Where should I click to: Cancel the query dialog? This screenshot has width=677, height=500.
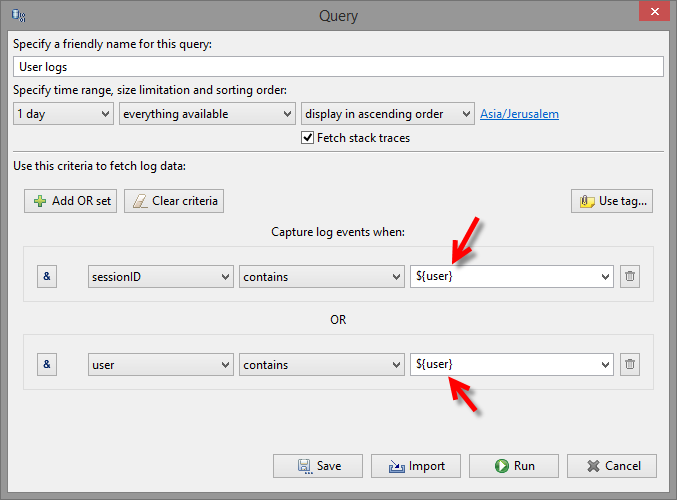(612, 466)
